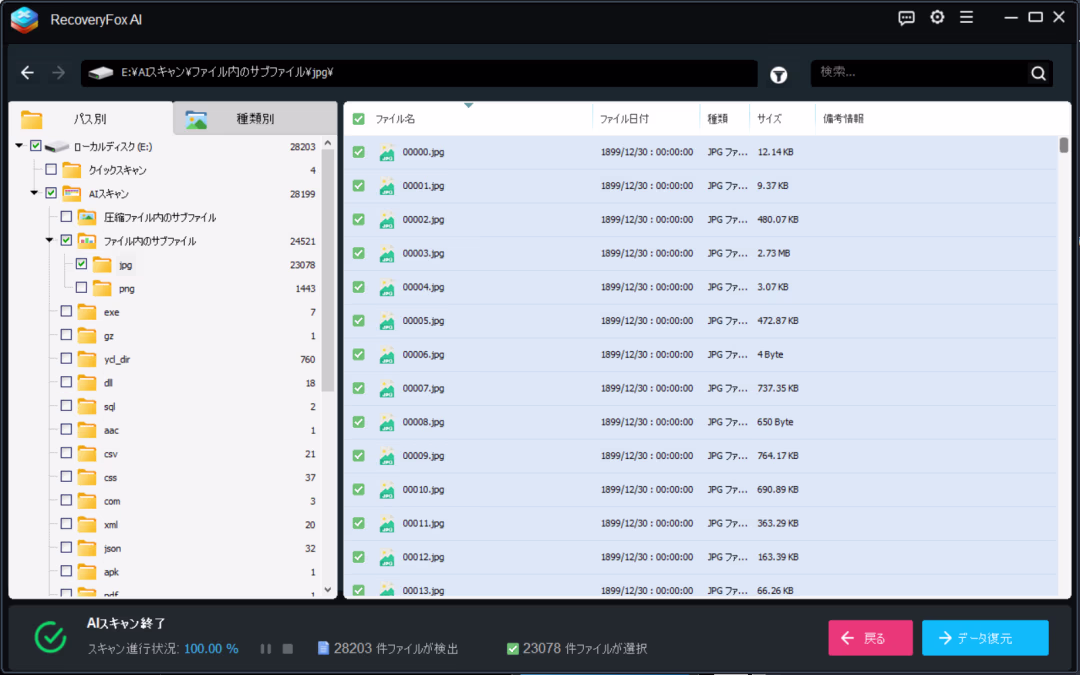This screenshot has width=1080, height=675.
Task: Stop the scan
Action: click(288, 649)
